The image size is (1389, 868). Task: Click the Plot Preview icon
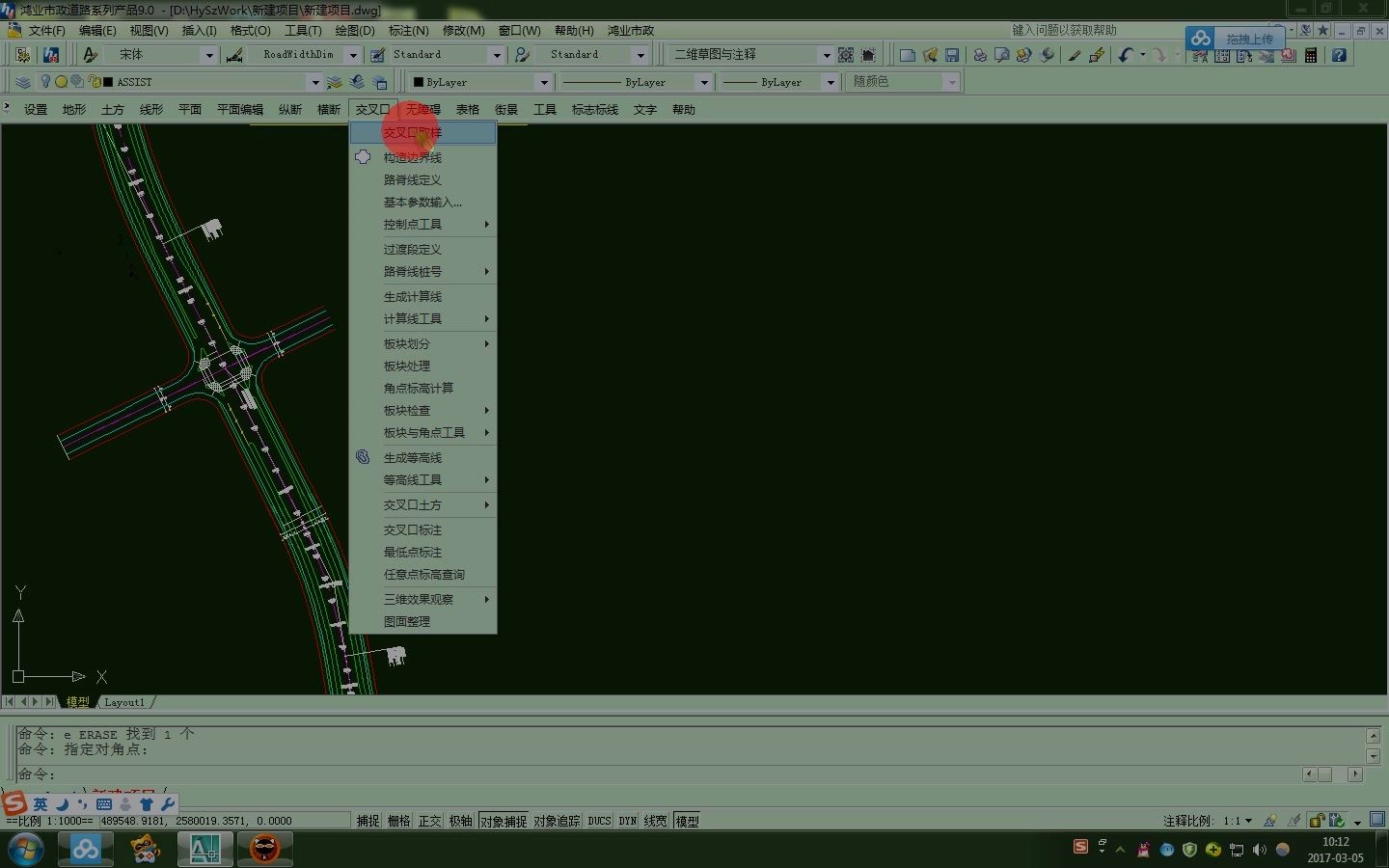pyautogui.click(x=1000, y=55)
